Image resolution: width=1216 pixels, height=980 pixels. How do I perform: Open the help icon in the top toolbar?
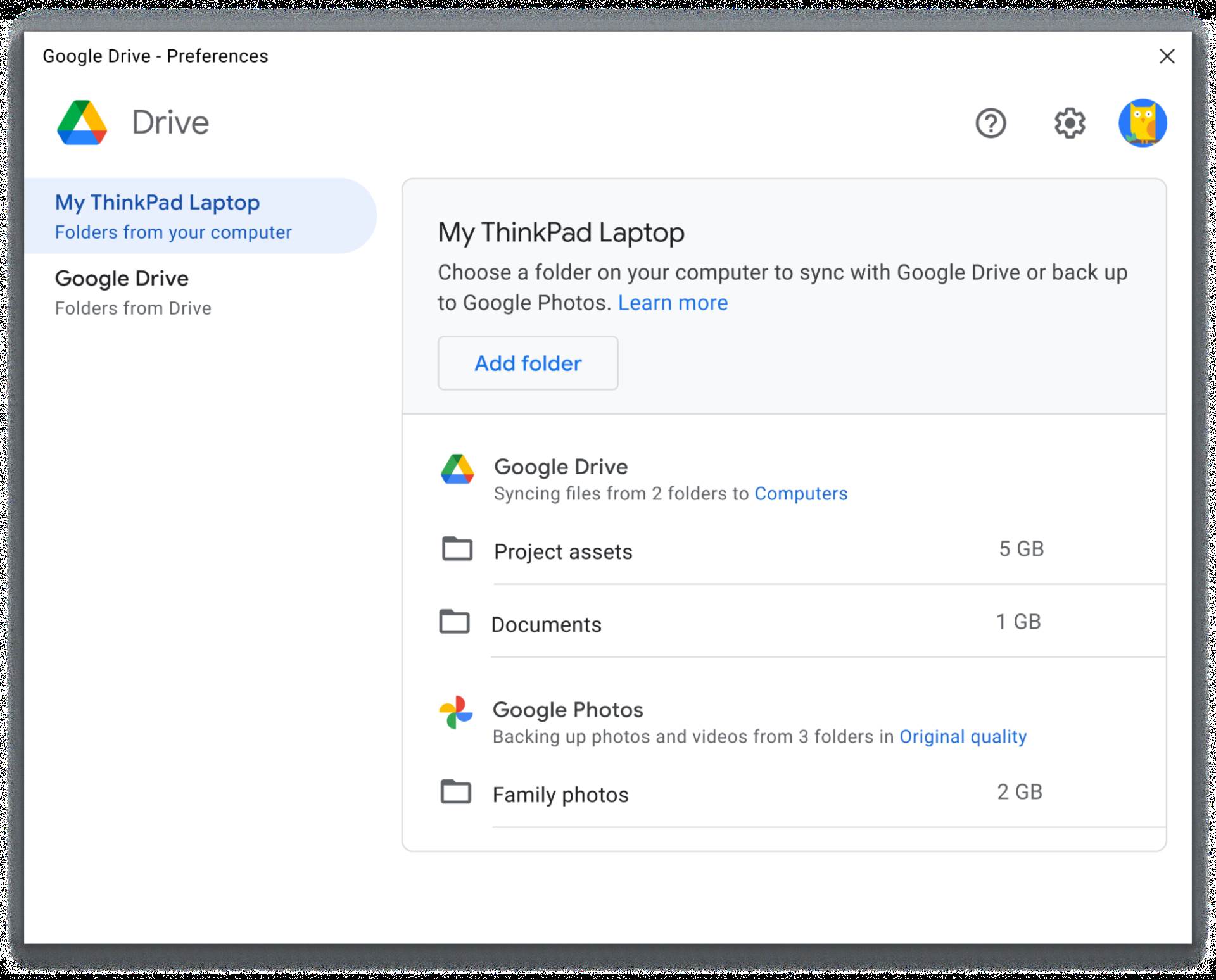pyautogui.click(x=991, y=123)
